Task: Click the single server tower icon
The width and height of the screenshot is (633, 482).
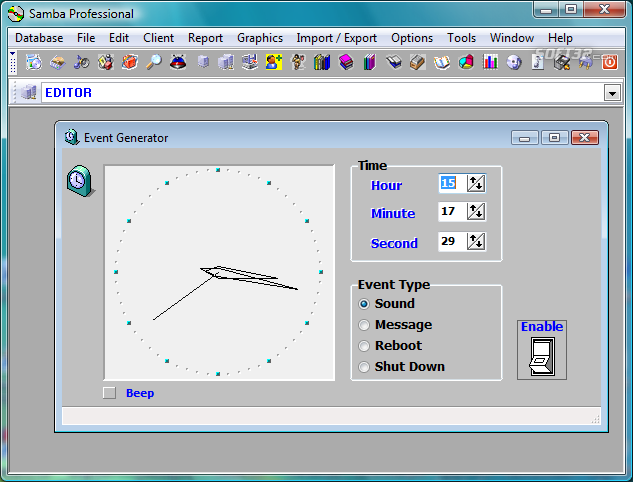Action: [x=203, y=62]
